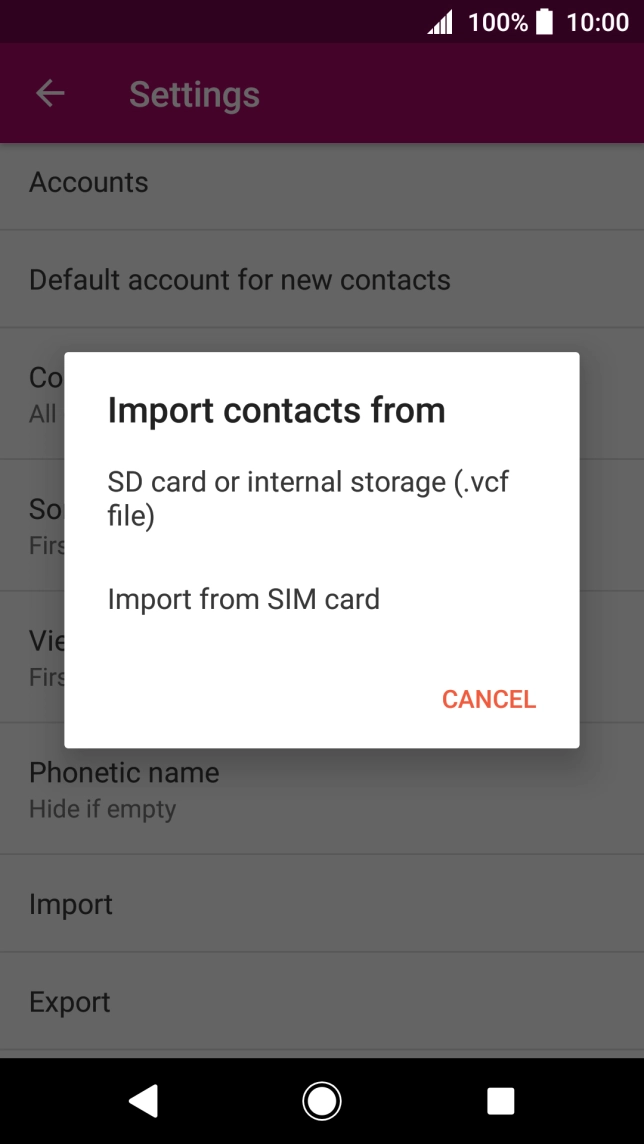Tap the Hide if empty subtitle text
Viewport: 644px width, 1144px height.
[103, 808]
